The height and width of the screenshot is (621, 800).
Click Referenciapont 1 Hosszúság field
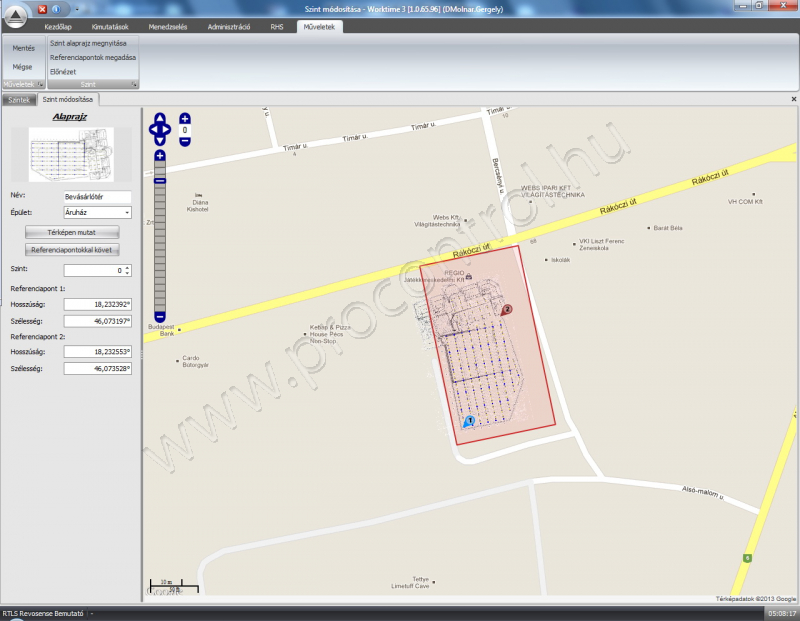[97, 305]
